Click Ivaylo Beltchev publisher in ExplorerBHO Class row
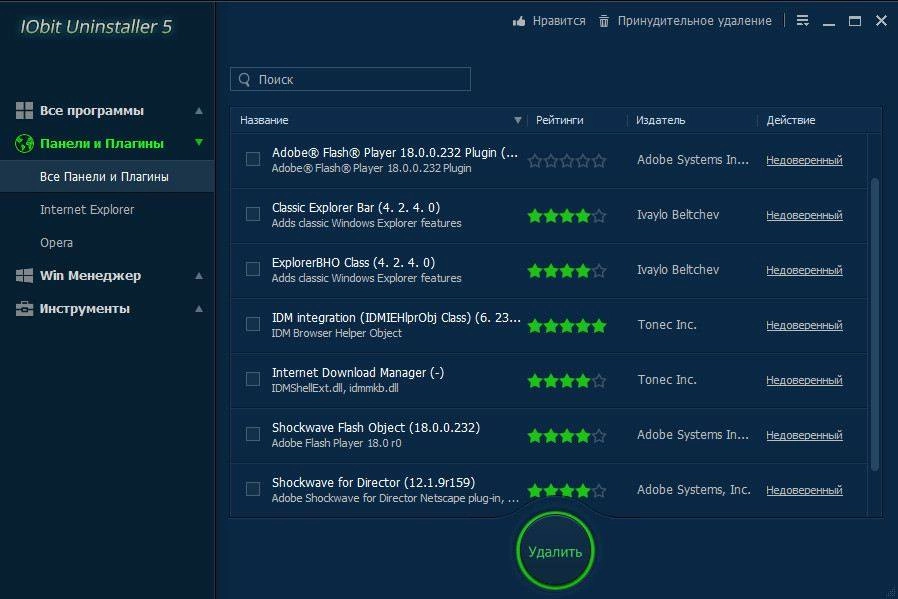 (678, 270)
